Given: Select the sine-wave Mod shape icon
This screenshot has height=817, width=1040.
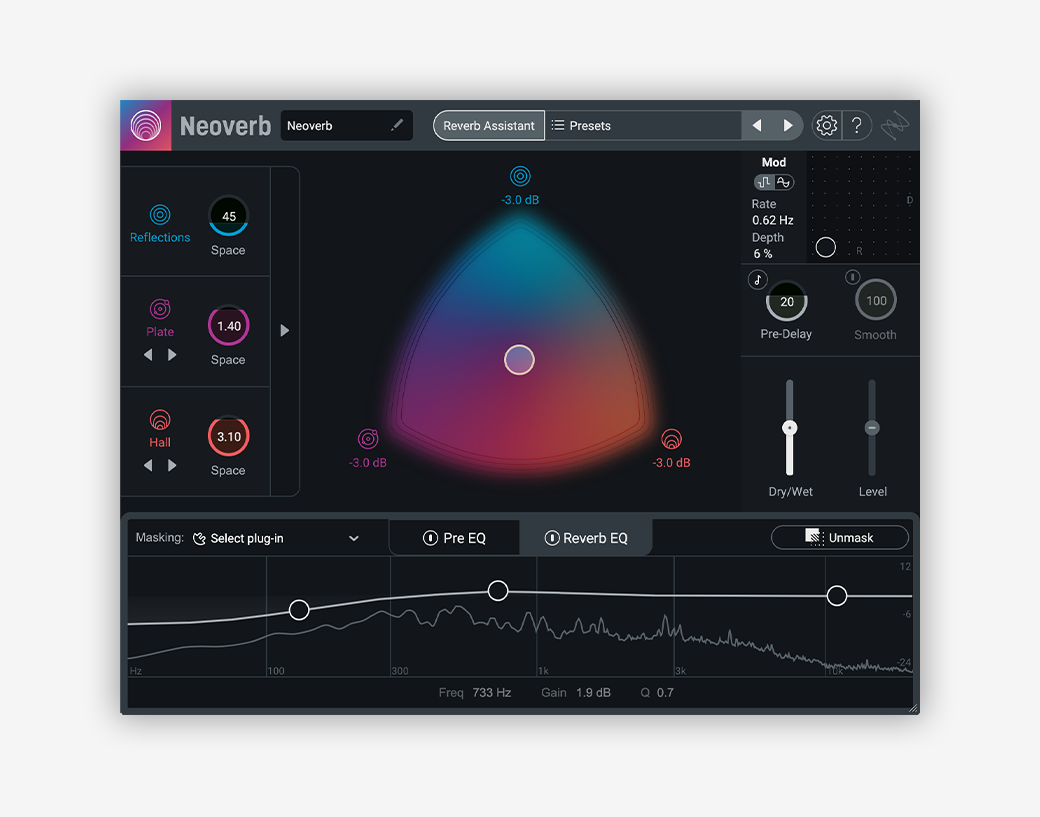Looking at the screenshot, I should (783, 182).
